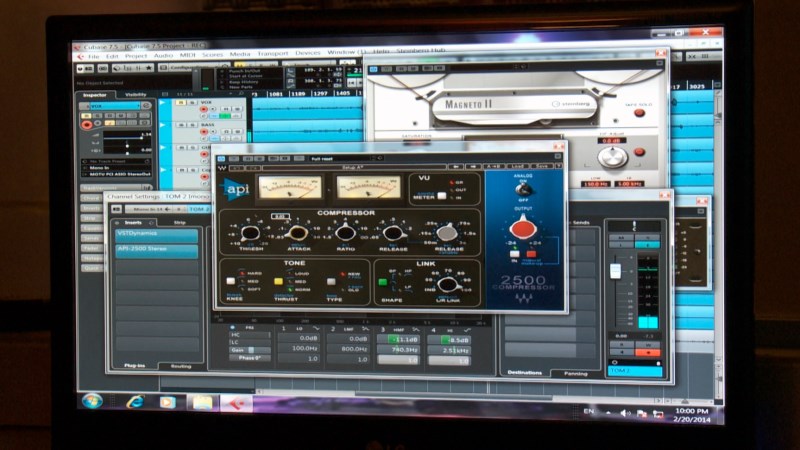Open the Panning tab in Channel Settings

coord(576,373)
